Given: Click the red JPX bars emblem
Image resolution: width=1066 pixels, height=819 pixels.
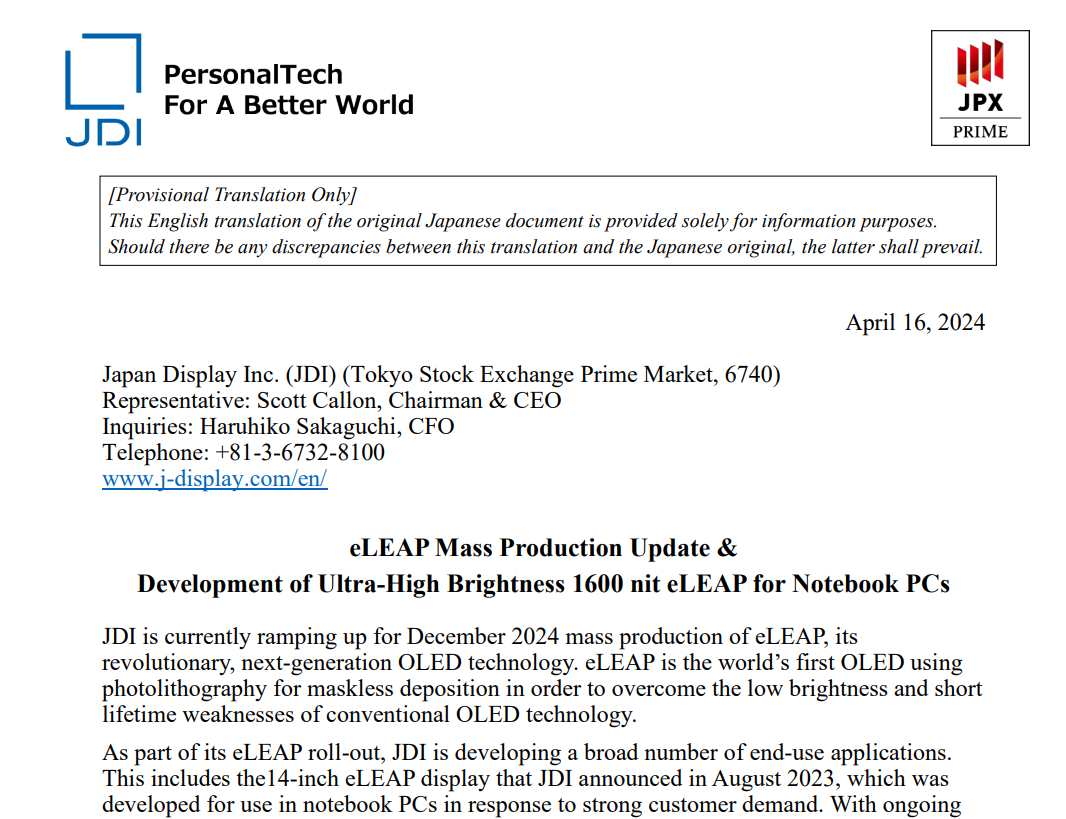Looking at the screenshot, I should pos(979,62).
